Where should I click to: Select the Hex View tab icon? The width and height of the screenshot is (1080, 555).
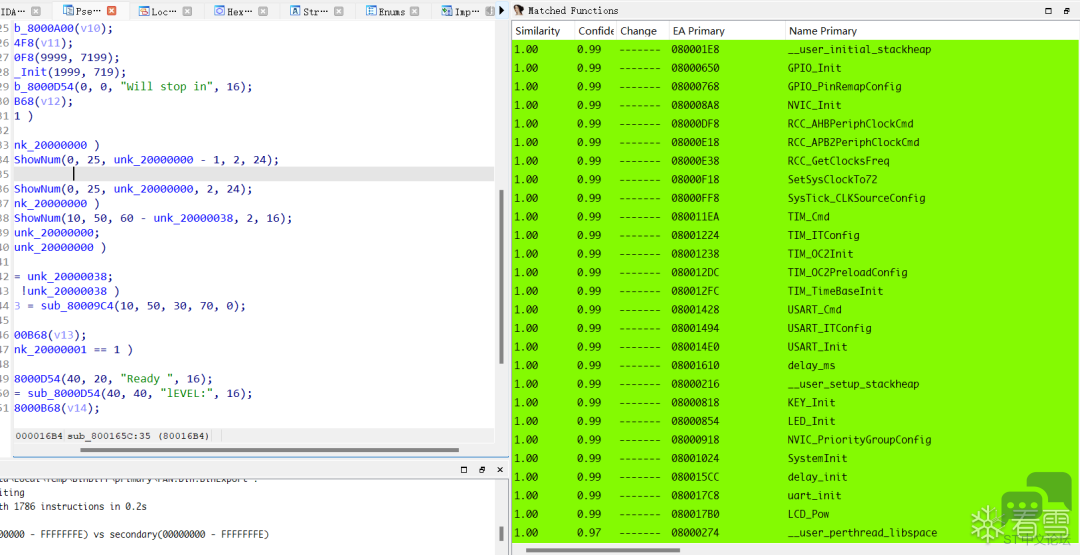pyautogui.click(x=219, y=11)
